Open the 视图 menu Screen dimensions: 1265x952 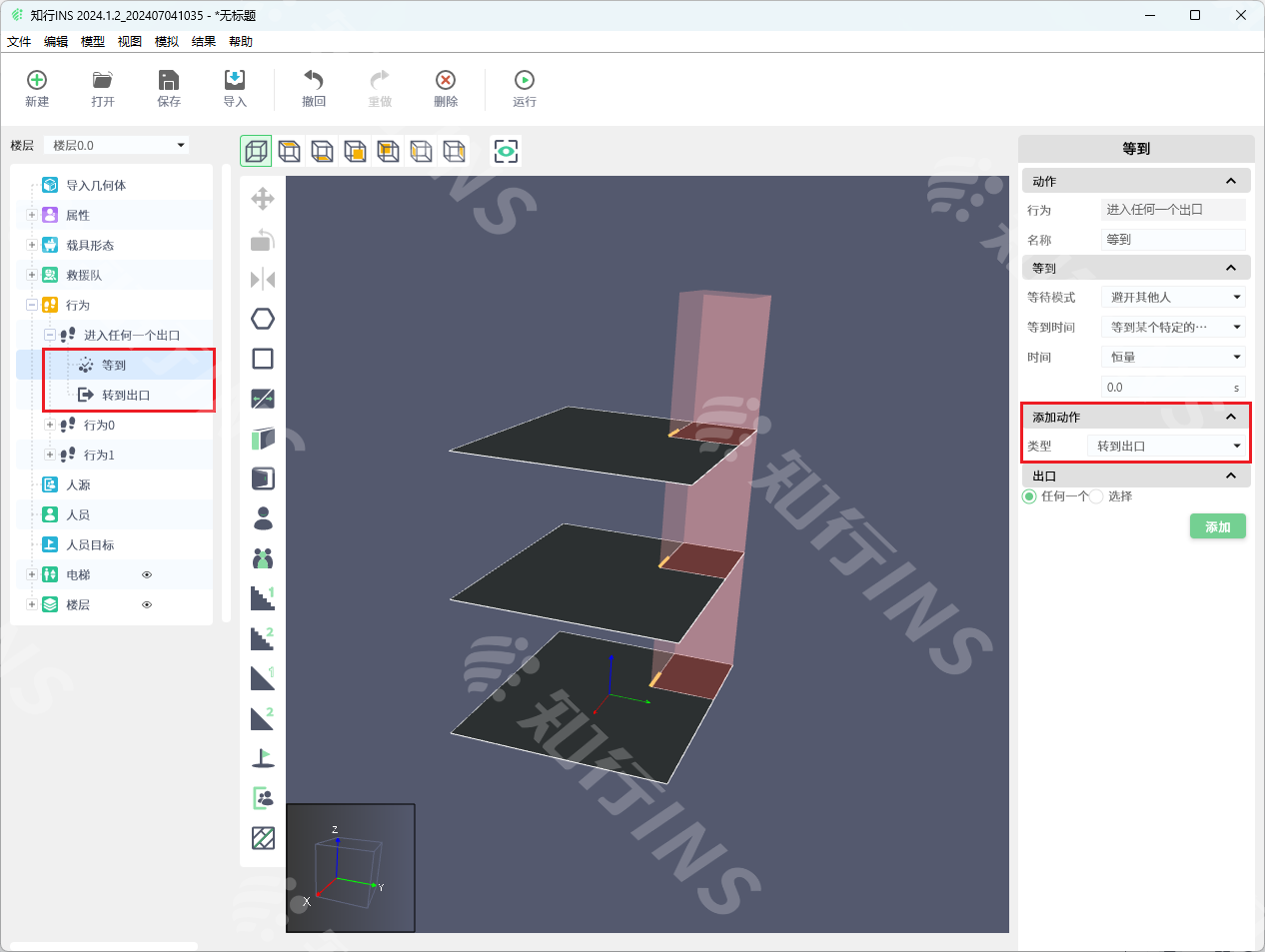pyautogui.click(x=130, y=41)
